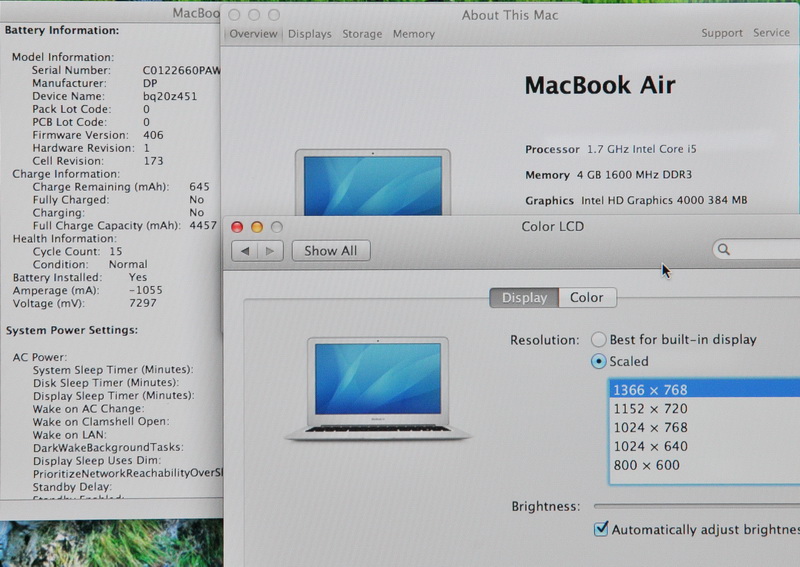Click the laptop display preview in Color LCD pane

coord(378,389)
